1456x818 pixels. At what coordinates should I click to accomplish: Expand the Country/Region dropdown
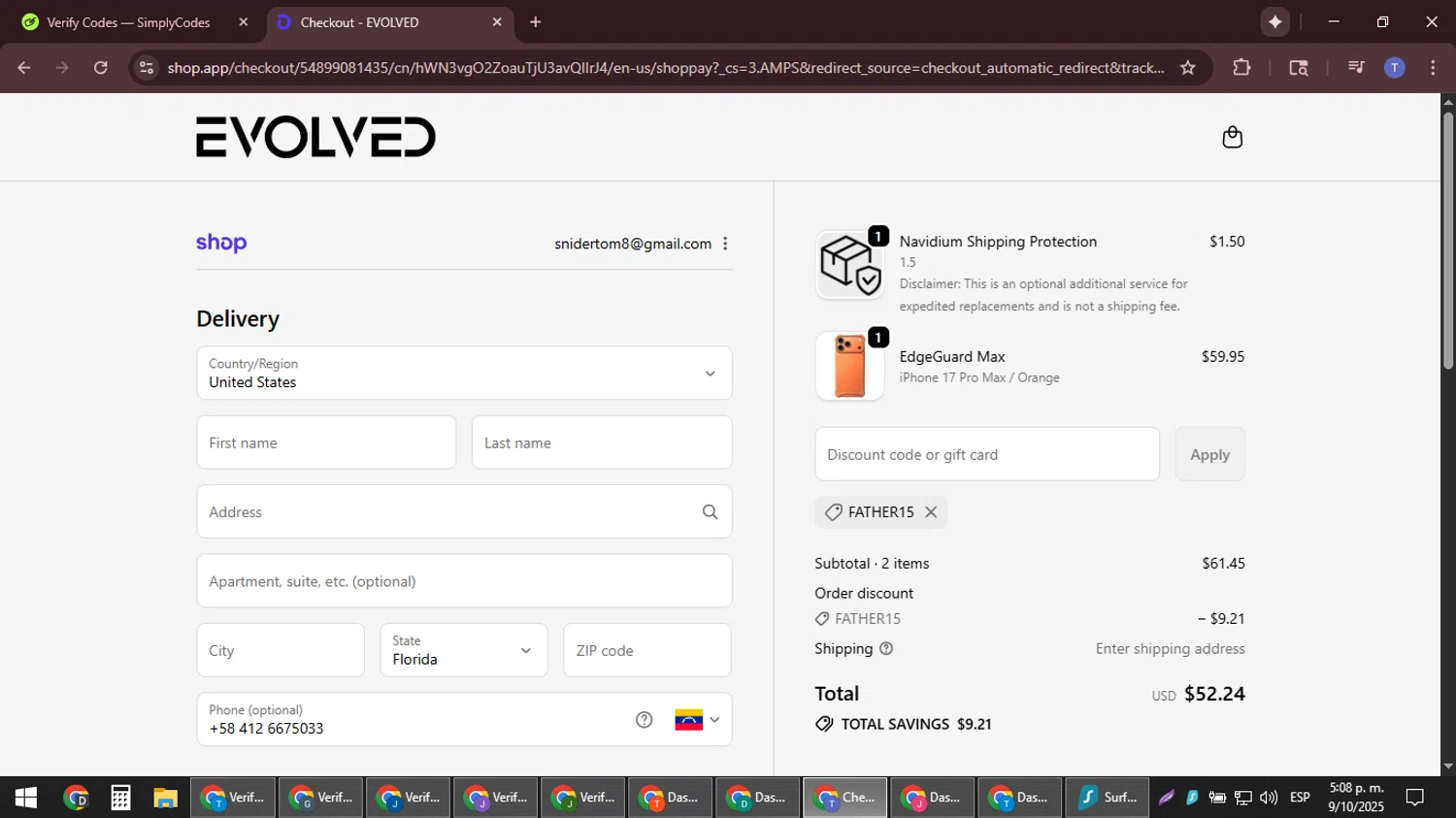(x=464, y=373)
